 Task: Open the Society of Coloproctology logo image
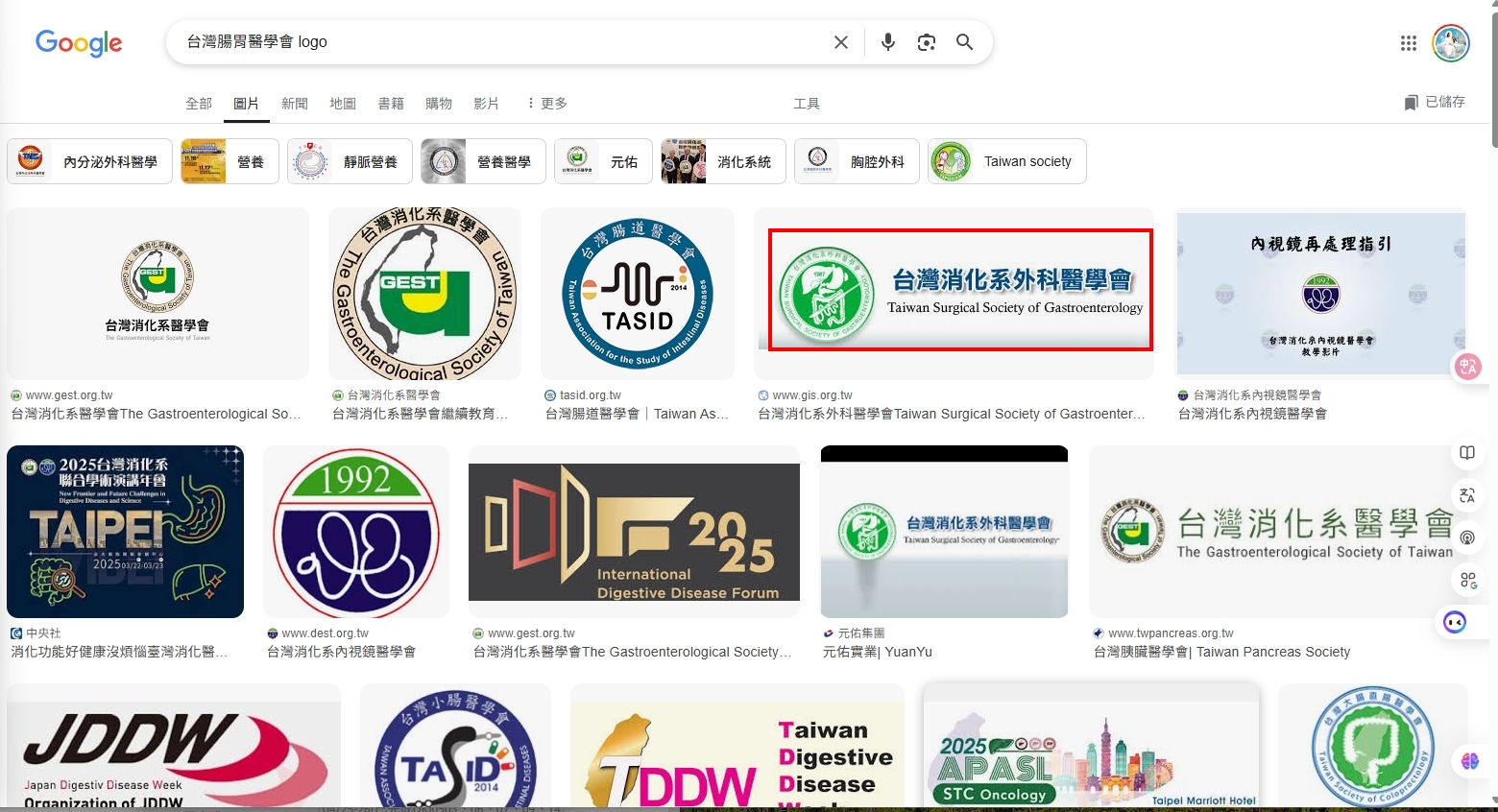(x=1373, y=747)
